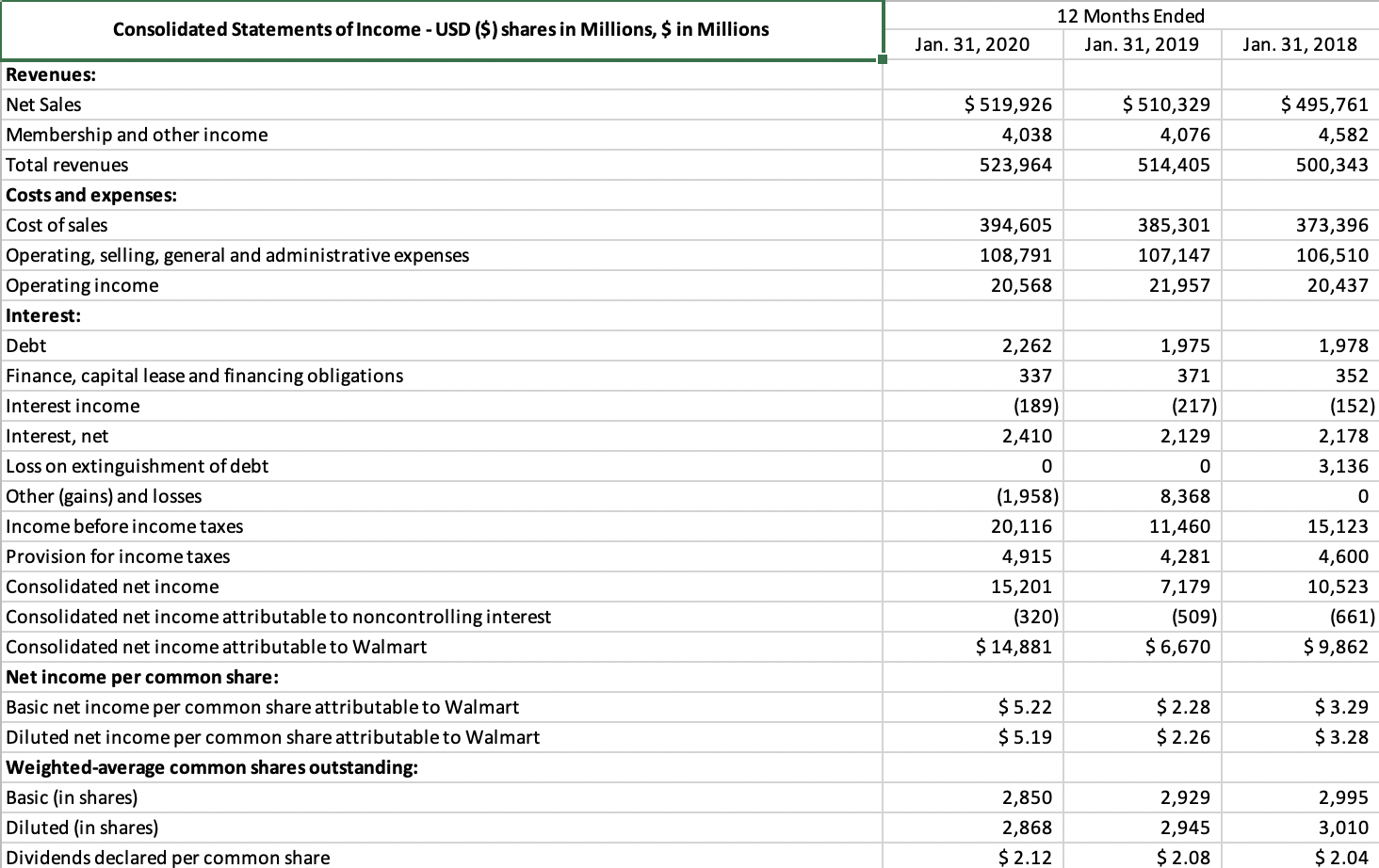Screen dimensions: 1379x868
Task: Click the Consolidated Statements of Income title cell
Action: tap(441, 29)
